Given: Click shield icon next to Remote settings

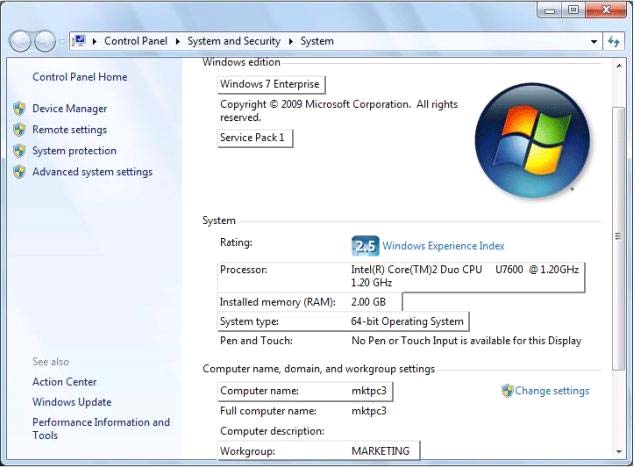Looking at the screenshot, I should coord(19,130).
